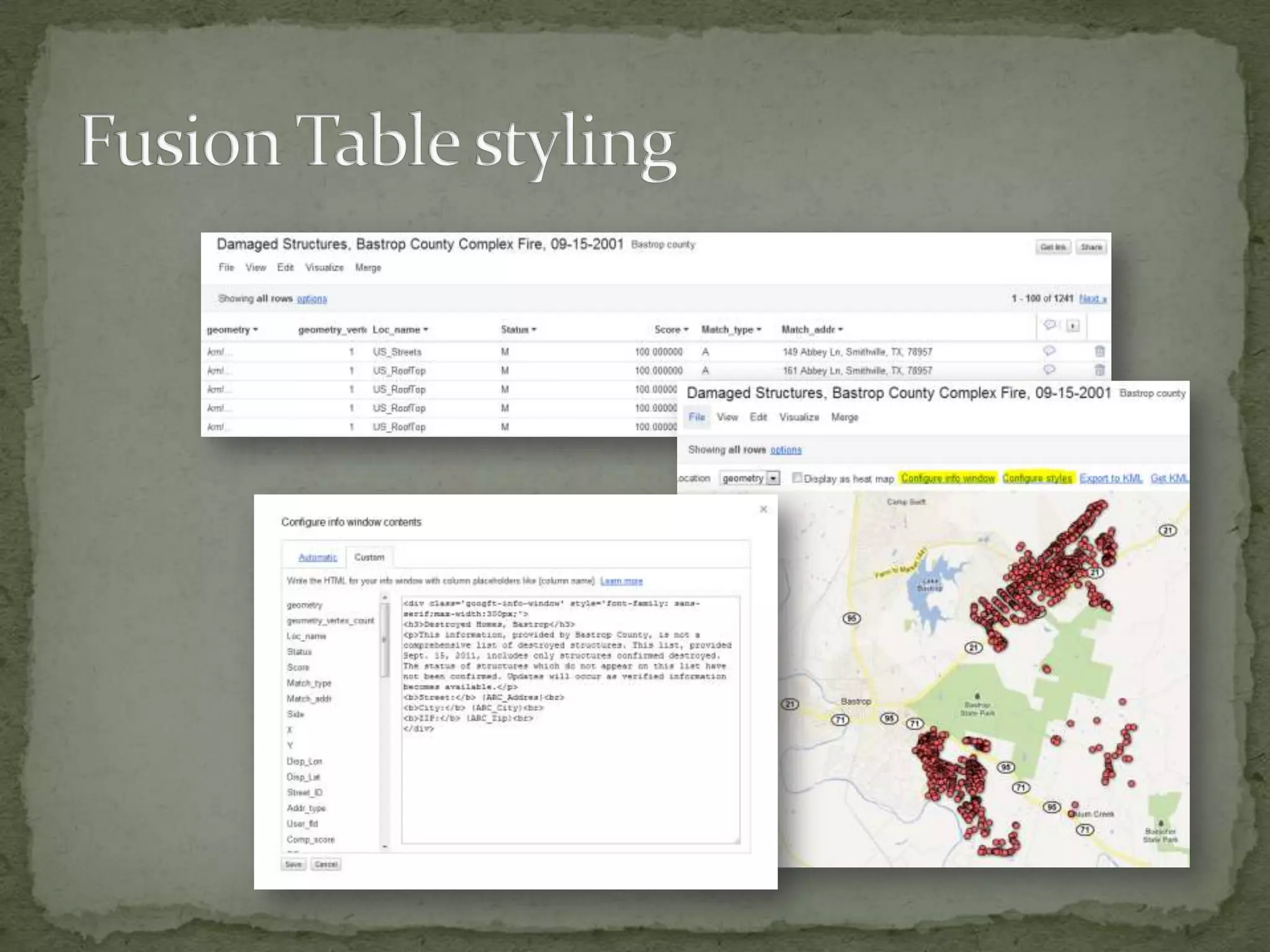This screenshot has width=1270, height=952.
Task: Click trash icon in 161 Abbey Ln row
Action: (x=1099, y=369)
